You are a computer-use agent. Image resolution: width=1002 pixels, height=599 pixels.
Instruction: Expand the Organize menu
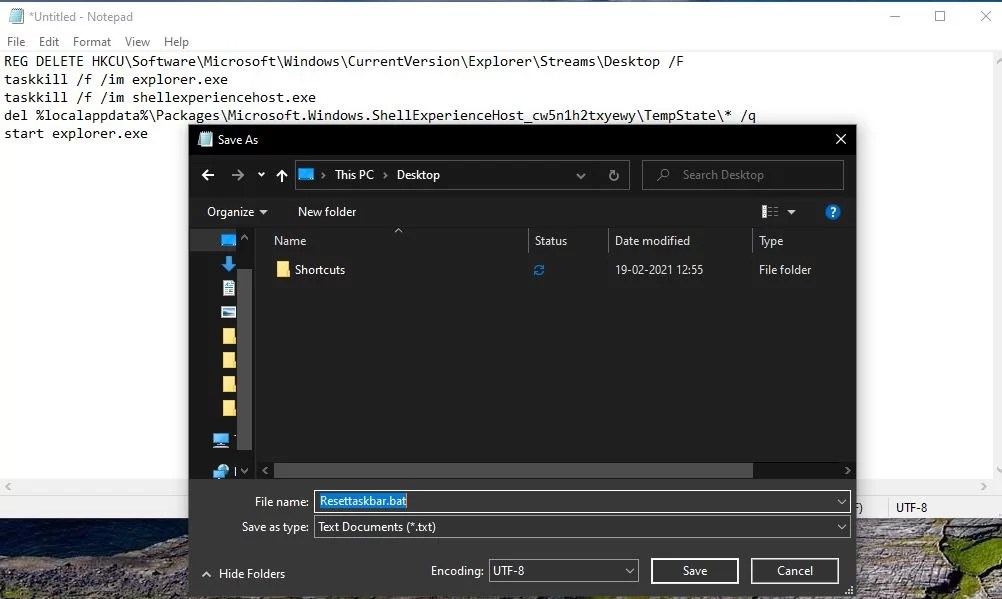coord(236,211)
